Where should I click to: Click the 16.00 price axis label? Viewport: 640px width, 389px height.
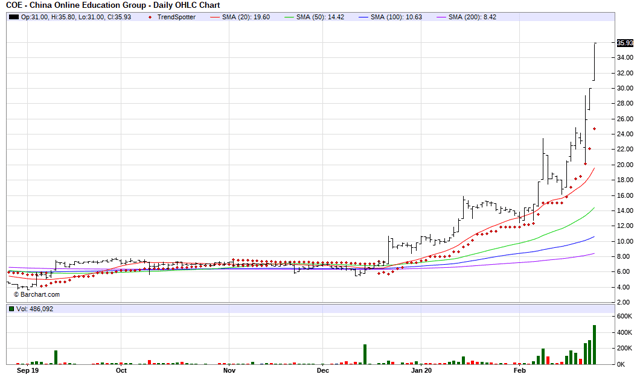(625, 196)
